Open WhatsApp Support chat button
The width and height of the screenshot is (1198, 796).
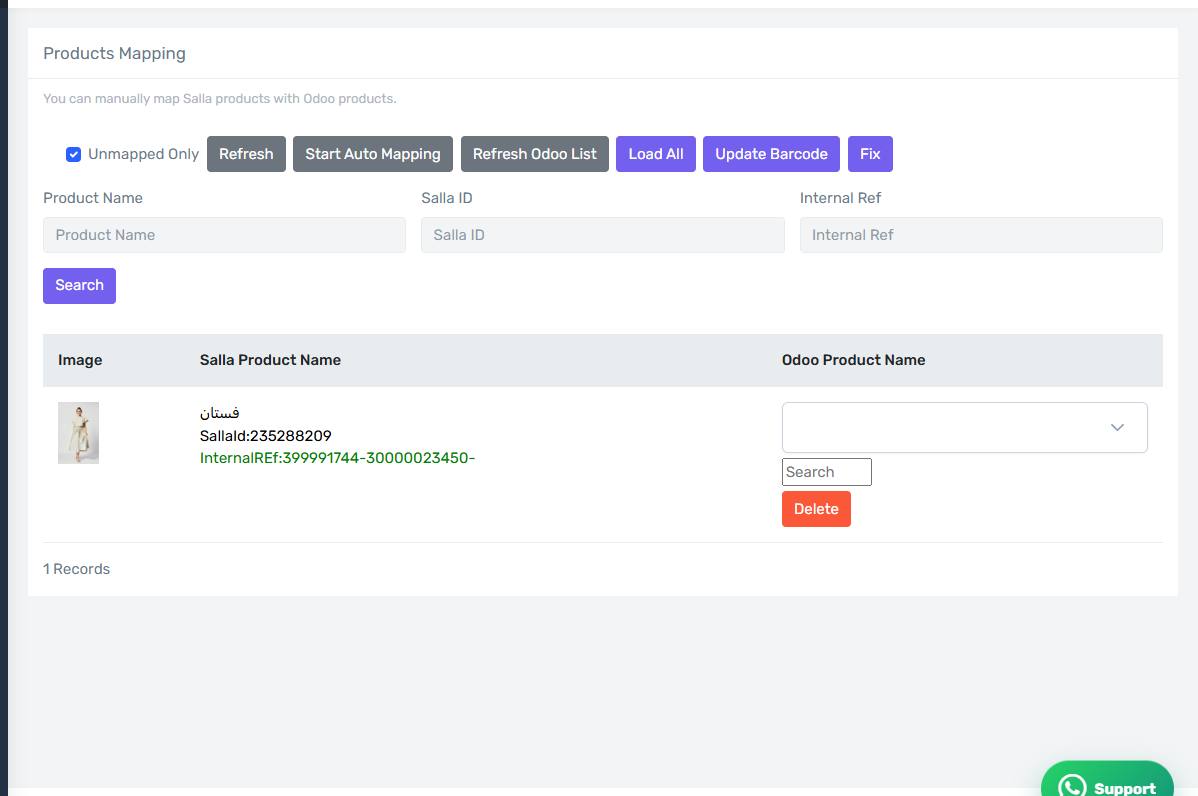pyautogui.click(x=1107, y=779)
